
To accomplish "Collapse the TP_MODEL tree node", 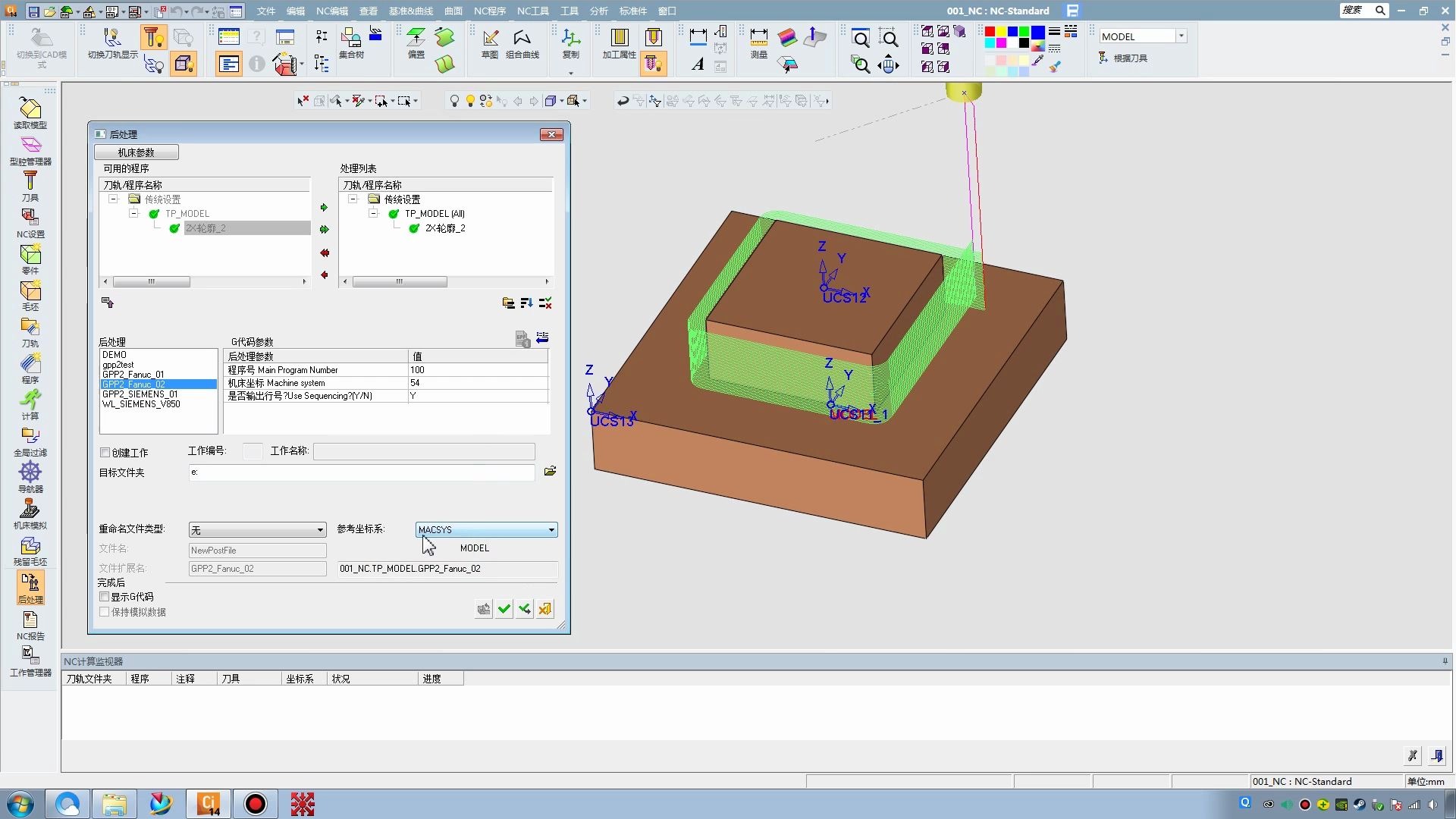I will pos(134,214).
